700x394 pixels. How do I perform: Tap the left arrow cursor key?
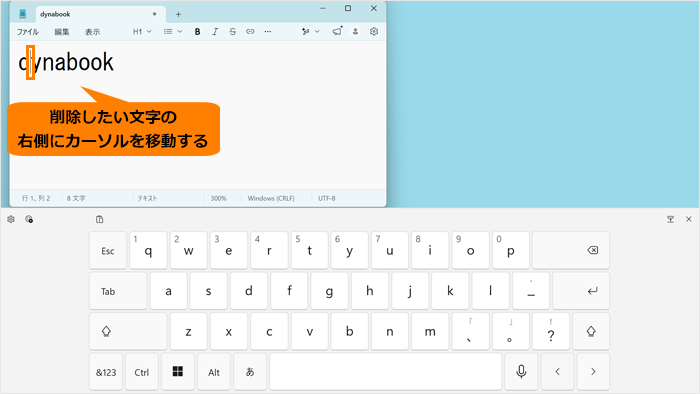pyautogui.click(x=557, y=372)
